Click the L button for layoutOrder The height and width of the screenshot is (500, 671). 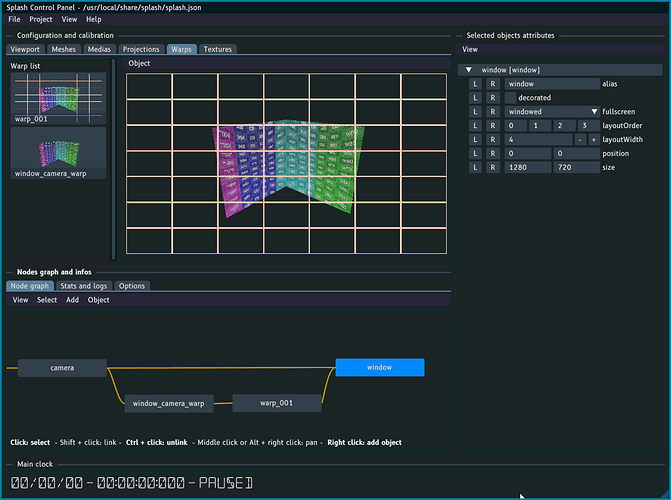click(475, 125)
